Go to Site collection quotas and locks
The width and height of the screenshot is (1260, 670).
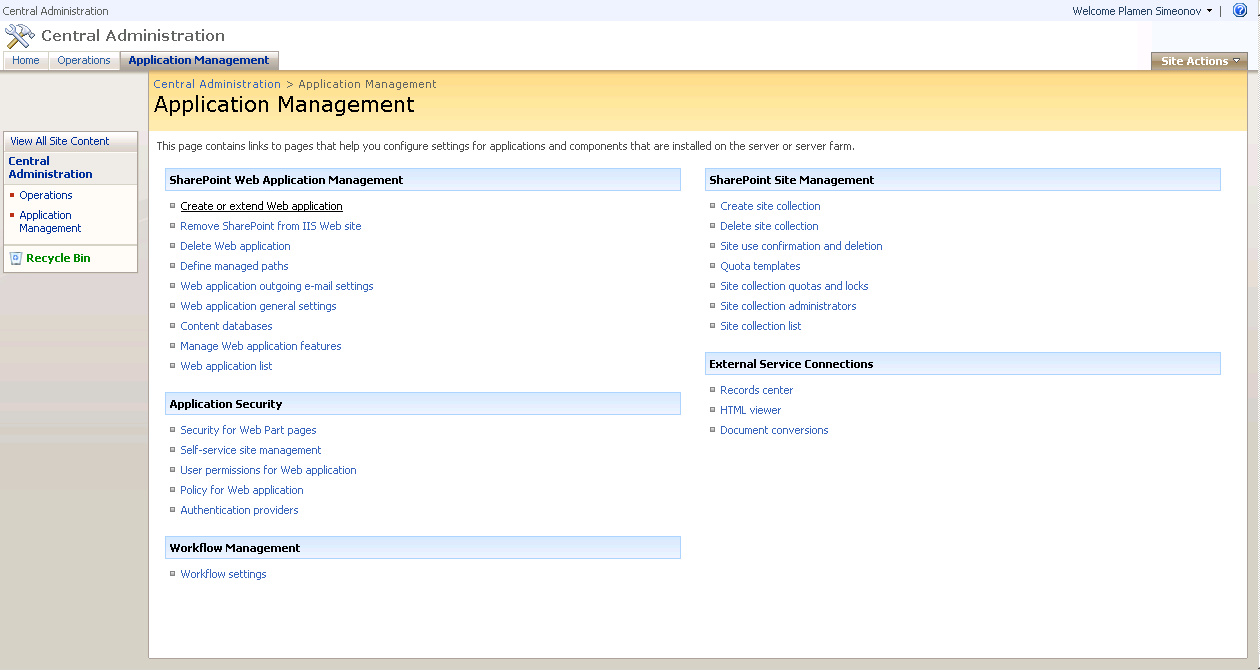point(794,286)
